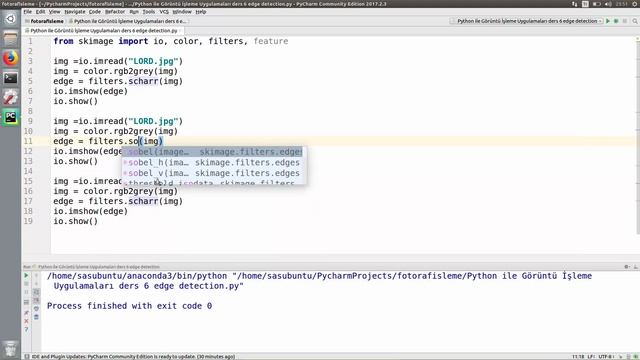Toggle soft-wrap icon in Run panel
The width and height of the screenshot is (640, 360).
click(36, 292)
